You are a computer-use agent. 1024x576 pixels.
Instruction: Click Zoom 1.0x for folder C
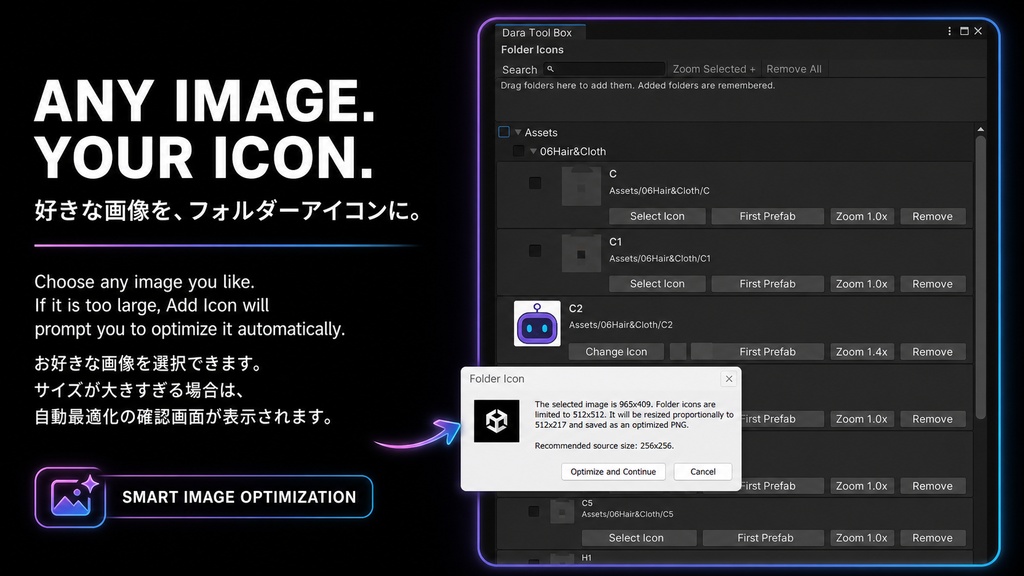(x=861, y=216)
